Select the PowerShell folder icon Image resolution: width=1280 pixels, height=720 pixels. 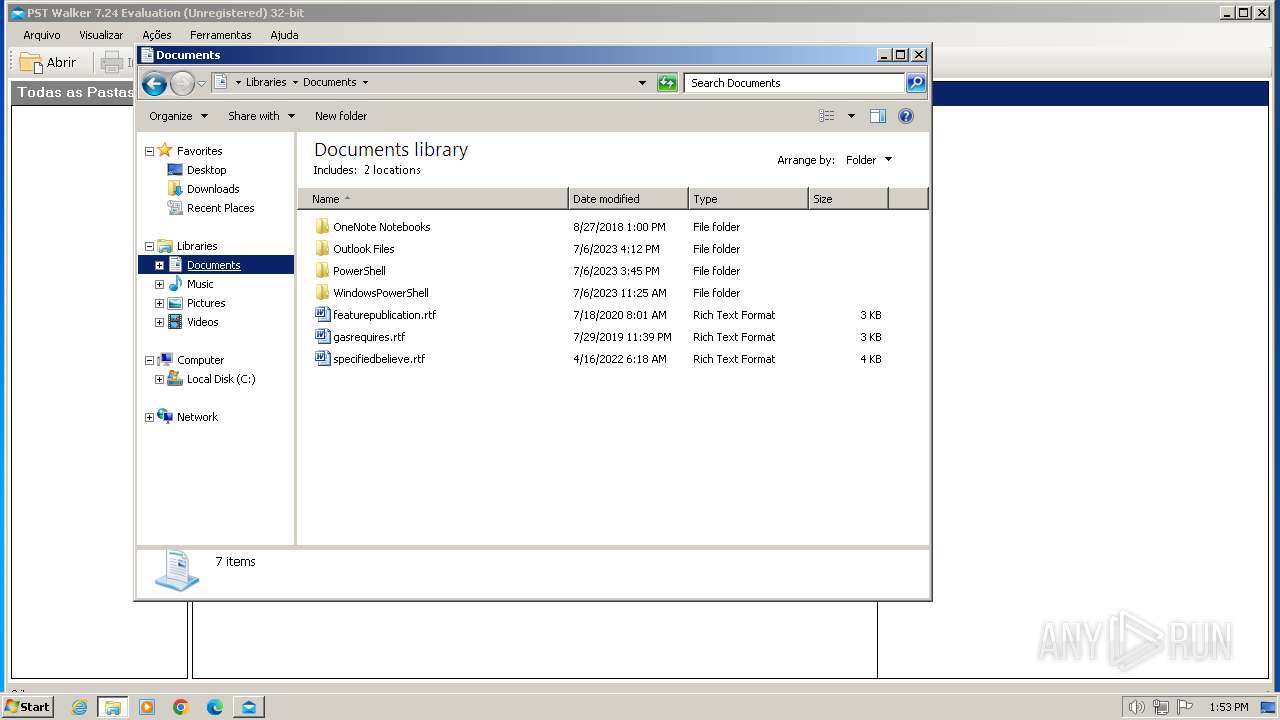(x=322, y=271)
